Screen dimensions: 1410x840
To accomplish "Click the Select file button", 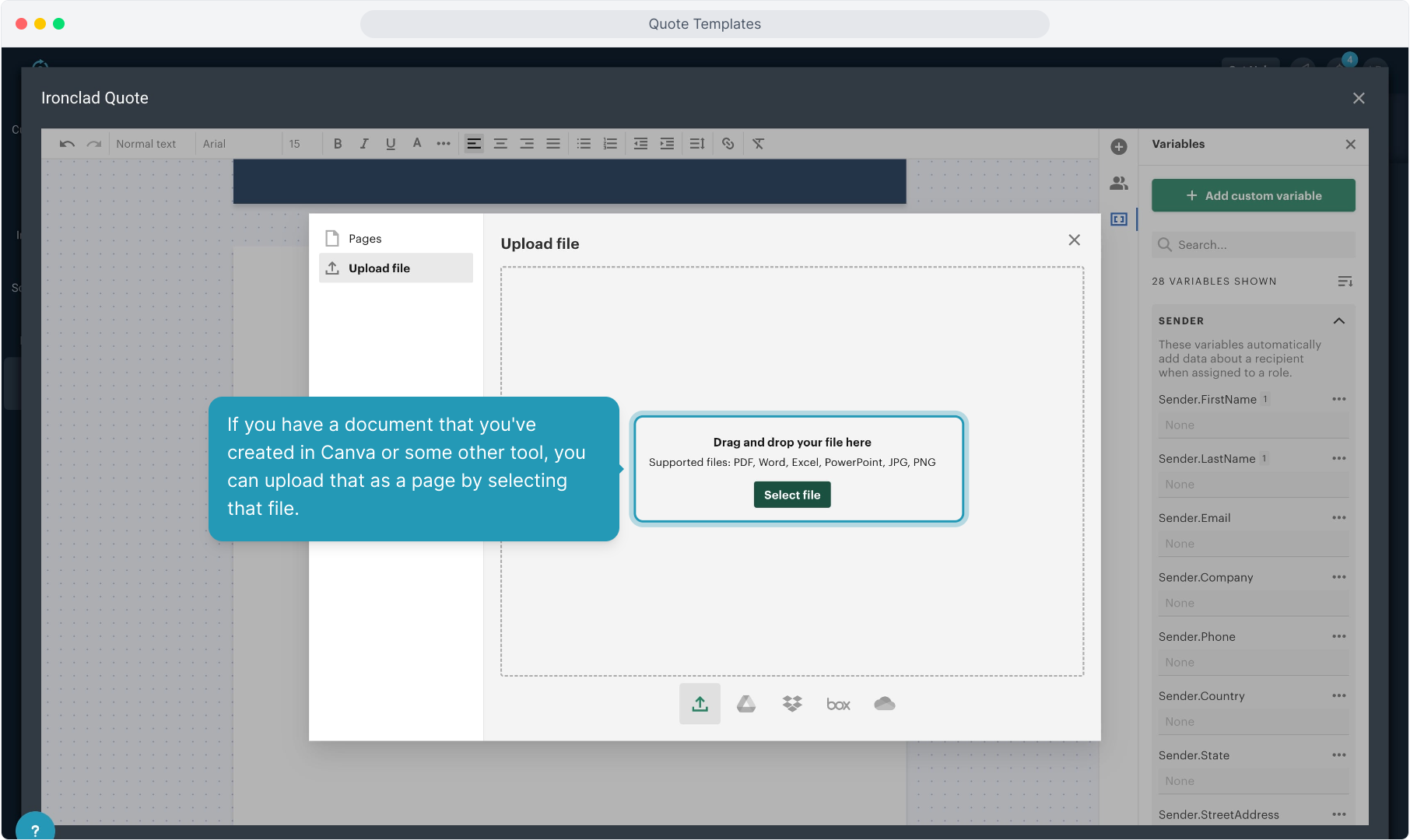I will tap(792, 495).
